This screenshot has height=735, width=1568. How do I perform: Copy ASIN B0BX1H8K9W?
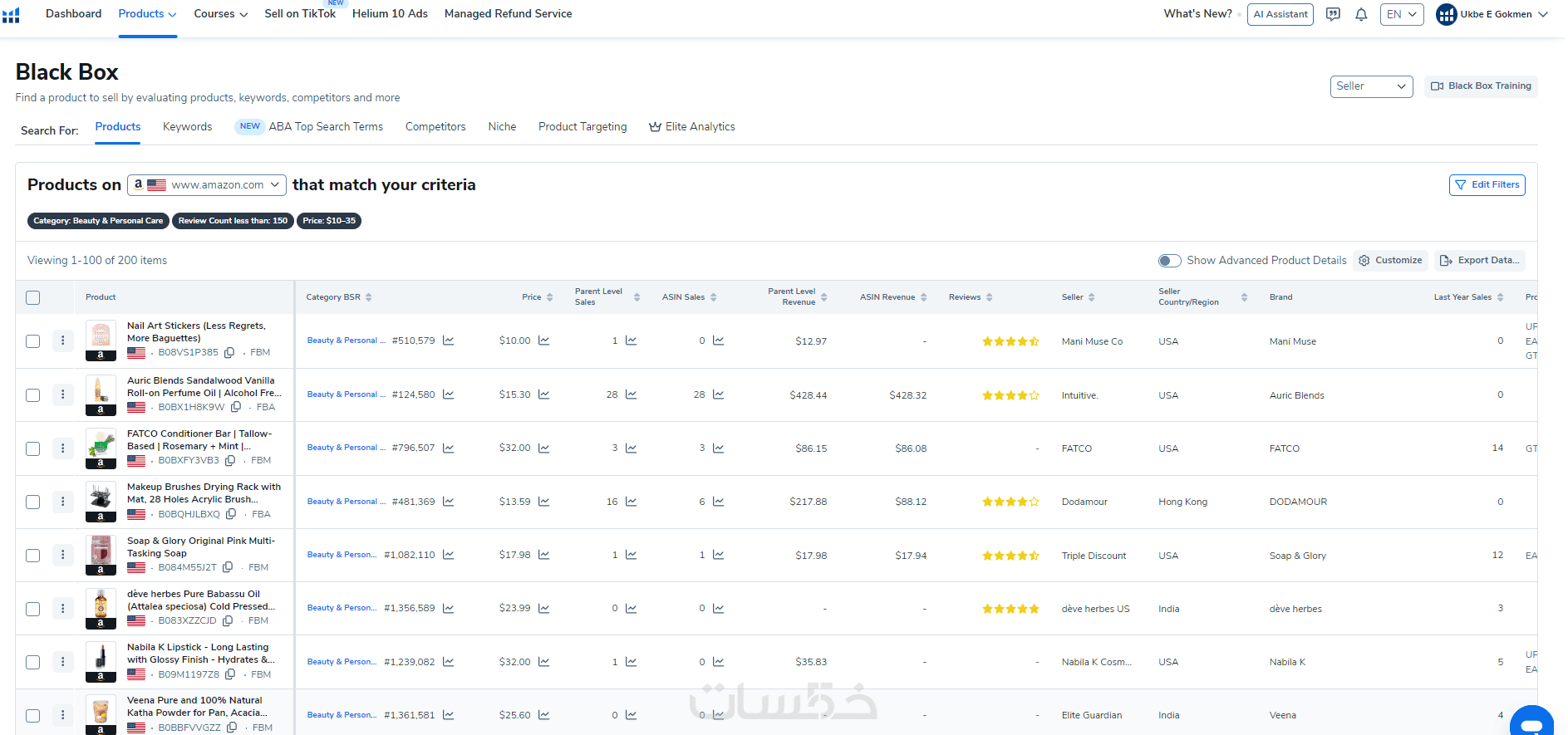tap(236, 407)
